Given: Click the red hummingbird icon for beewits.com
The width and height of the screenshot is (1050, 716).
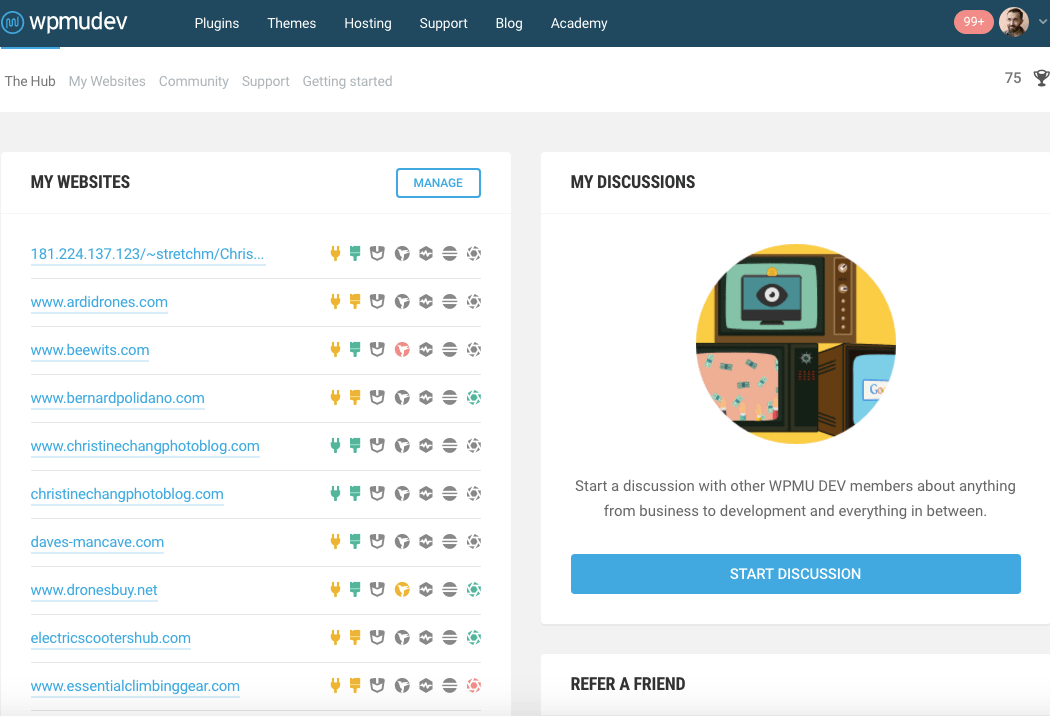Looking at the screenshot, I should click(x=402, y=350).
